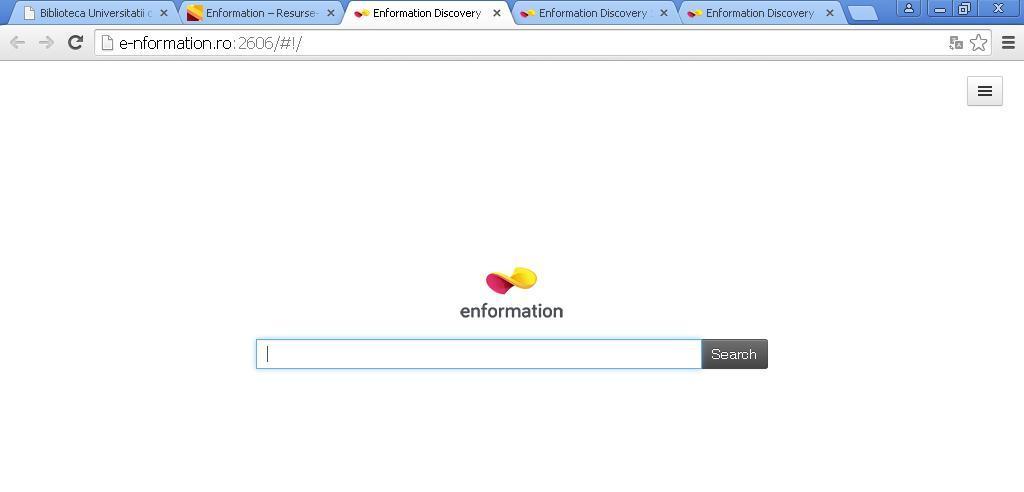Reload the current page

[76, 42]
